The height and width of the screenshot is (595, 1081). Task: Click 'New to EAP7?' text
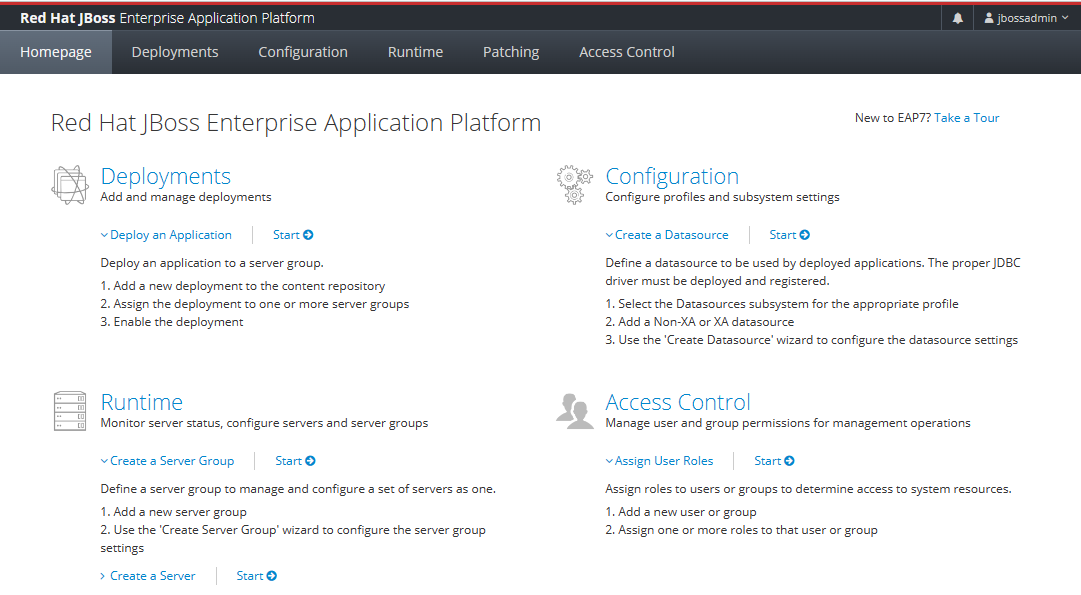(x=893, y=118)
